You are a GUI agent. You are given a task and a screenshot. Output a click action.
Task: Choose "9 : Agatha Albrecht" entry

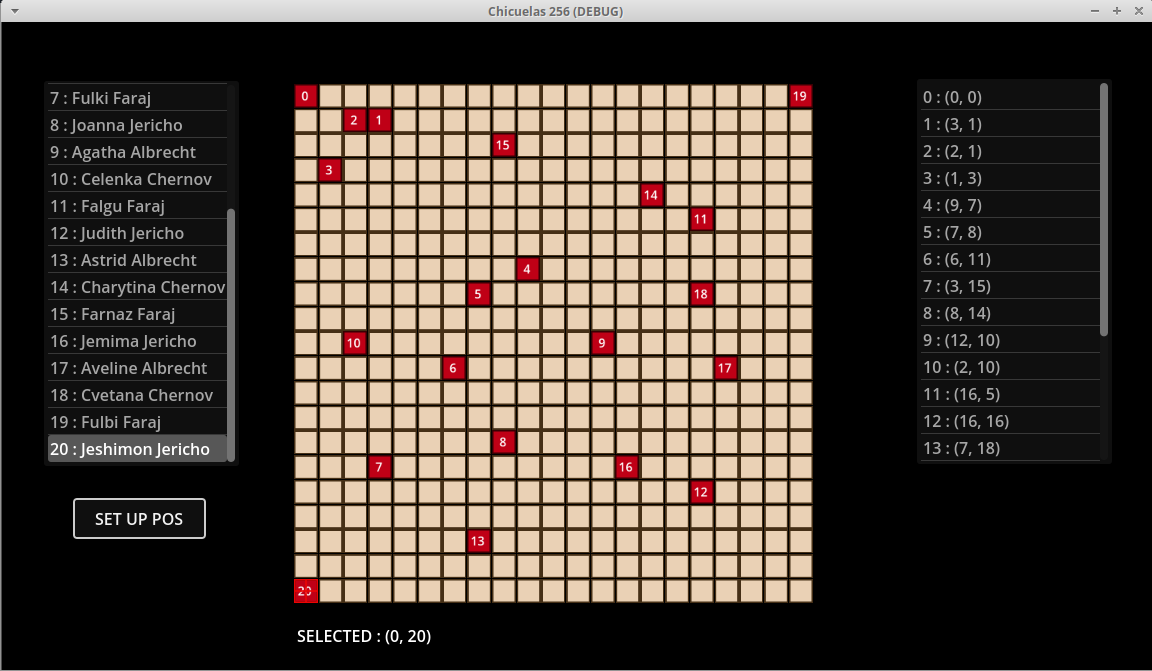137,152
